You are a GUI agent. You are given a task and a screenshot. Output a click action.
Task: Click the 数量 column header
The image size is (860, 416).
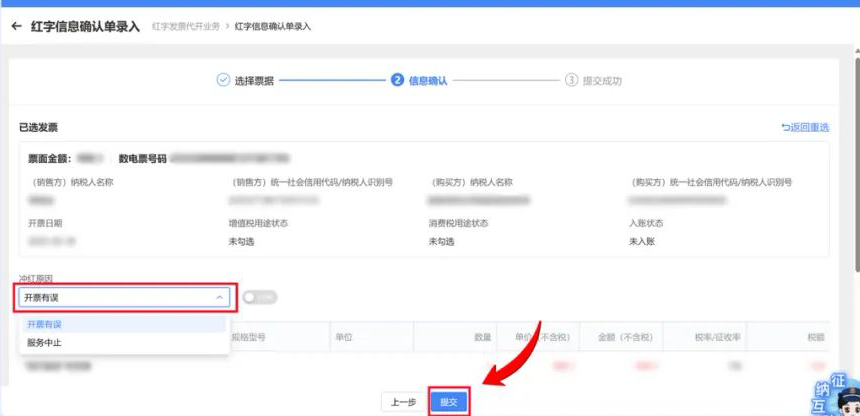(x=482, y=337)
